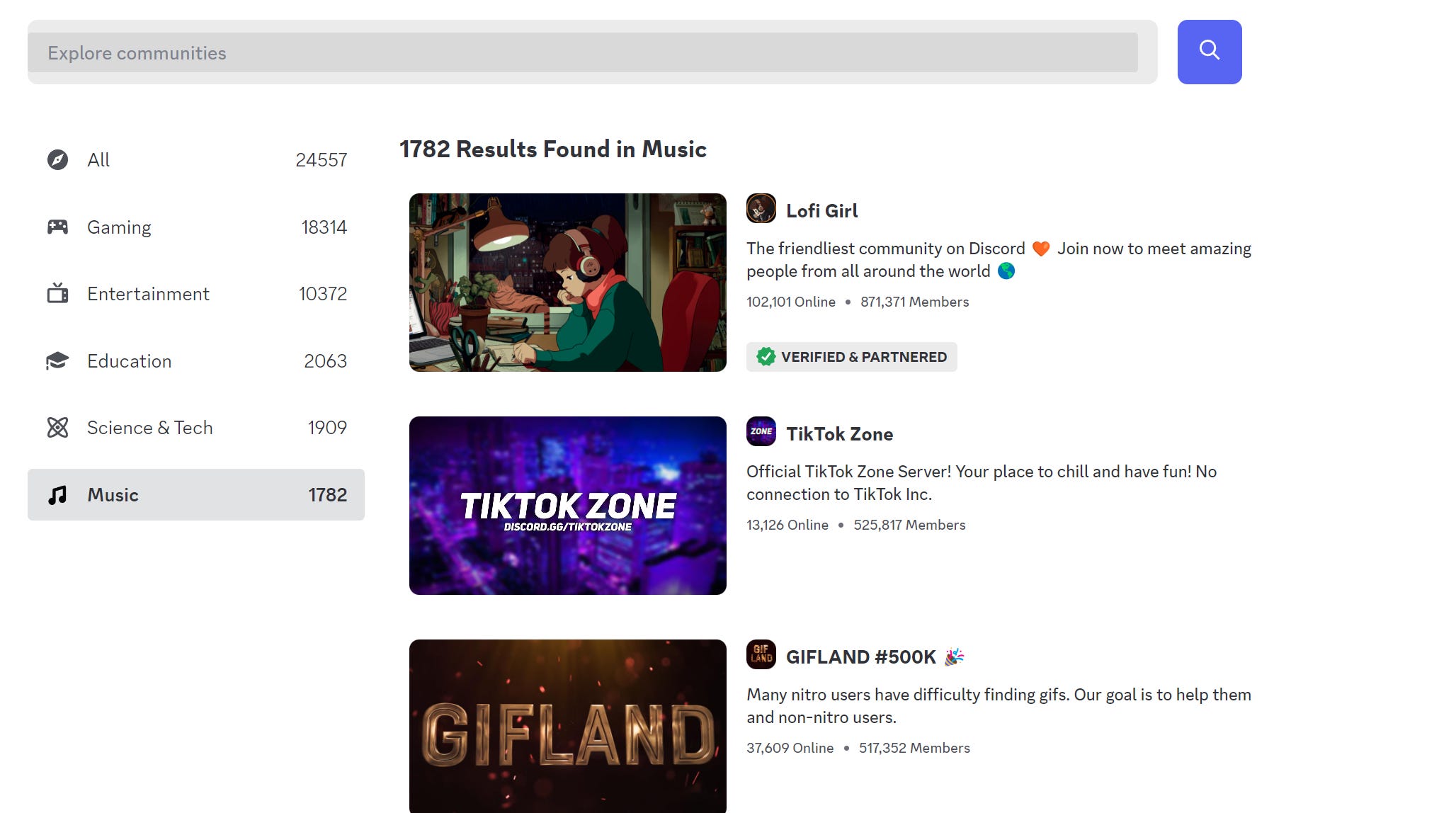The height and width of the screenshot is (813, 1456).
Task: Open the GIFLAND #500K server title
Action: click(x=861, y=657)
